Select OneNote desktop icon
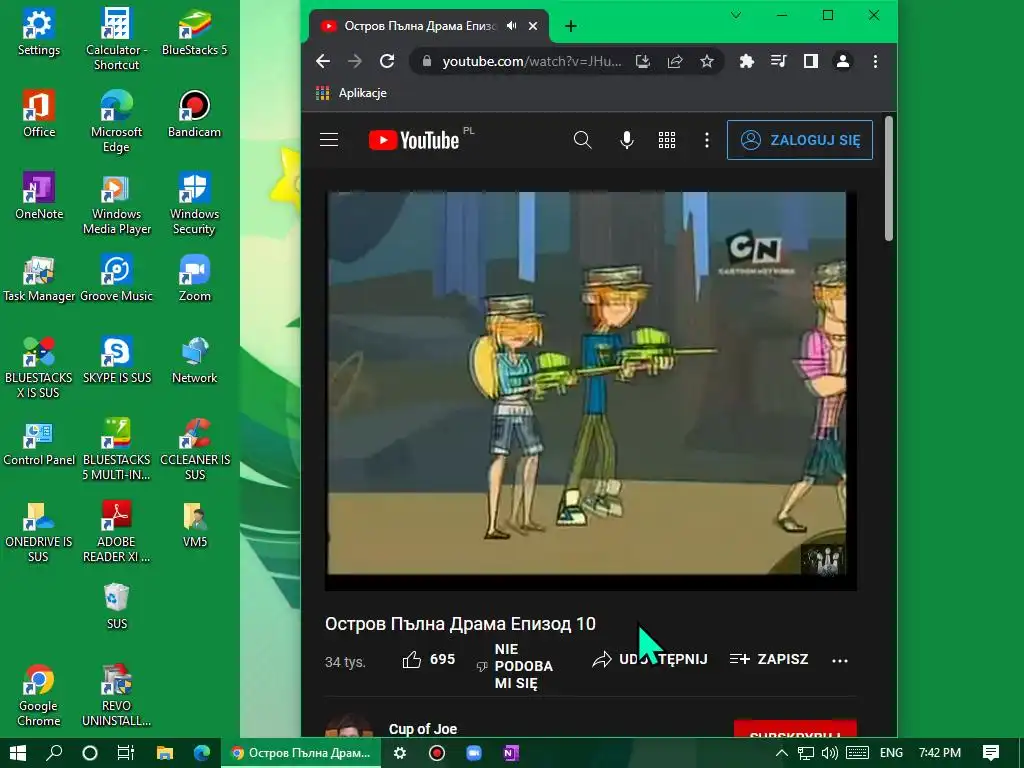 pyautogui.click(x=39, y=196)
